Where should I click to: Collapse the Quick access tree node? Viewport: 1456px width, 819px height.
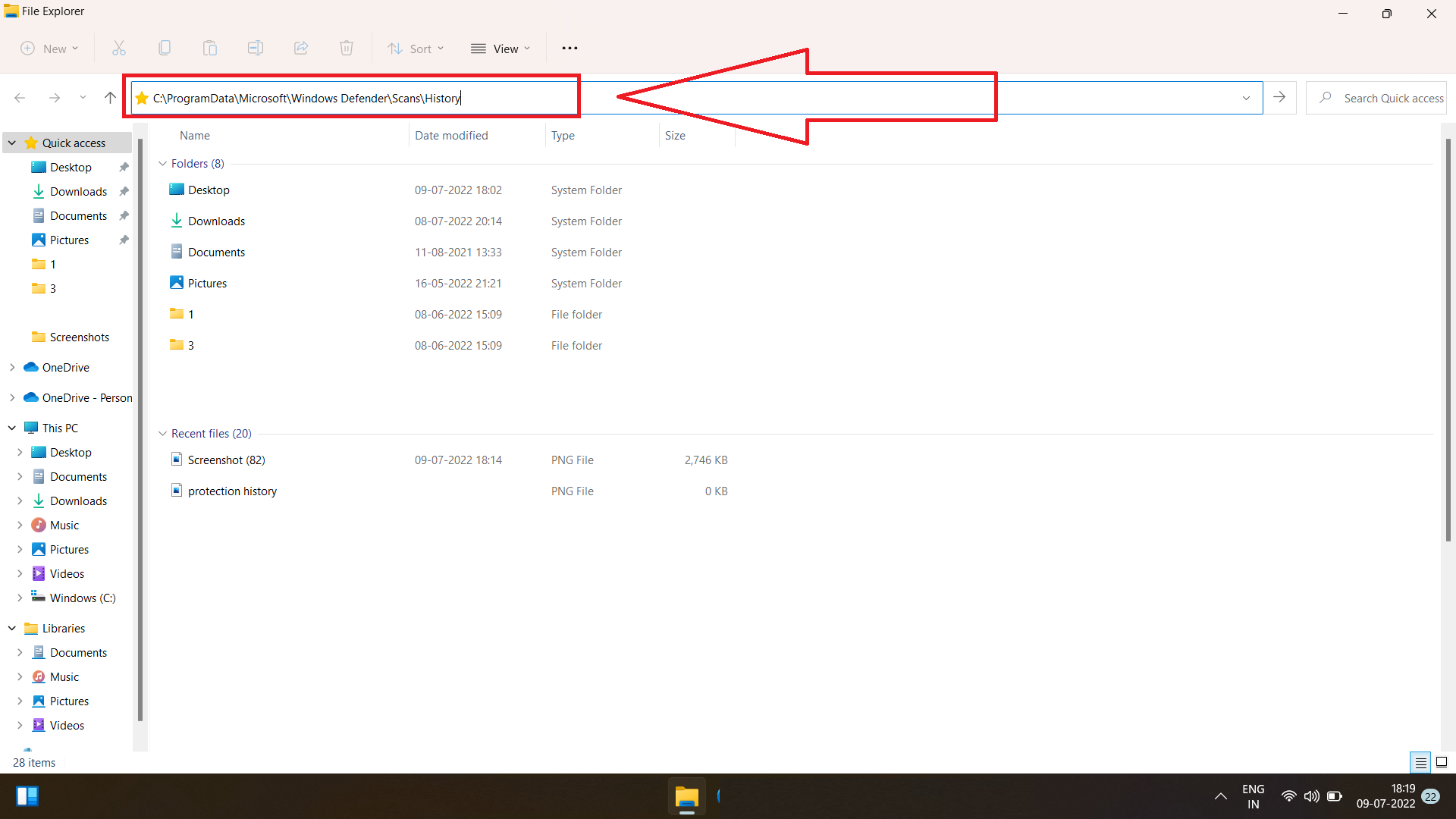(x=12, y=143)
